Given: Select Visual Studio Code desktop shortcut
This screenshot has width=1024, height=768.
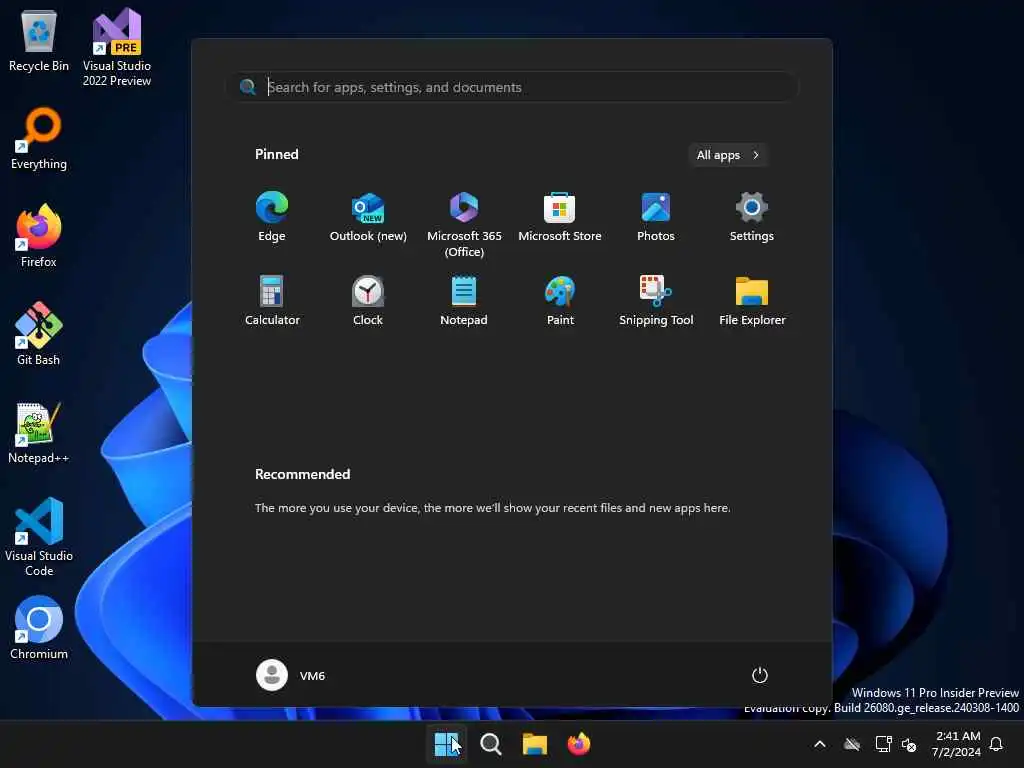Looking at the screenshot, I should [39, 537].
